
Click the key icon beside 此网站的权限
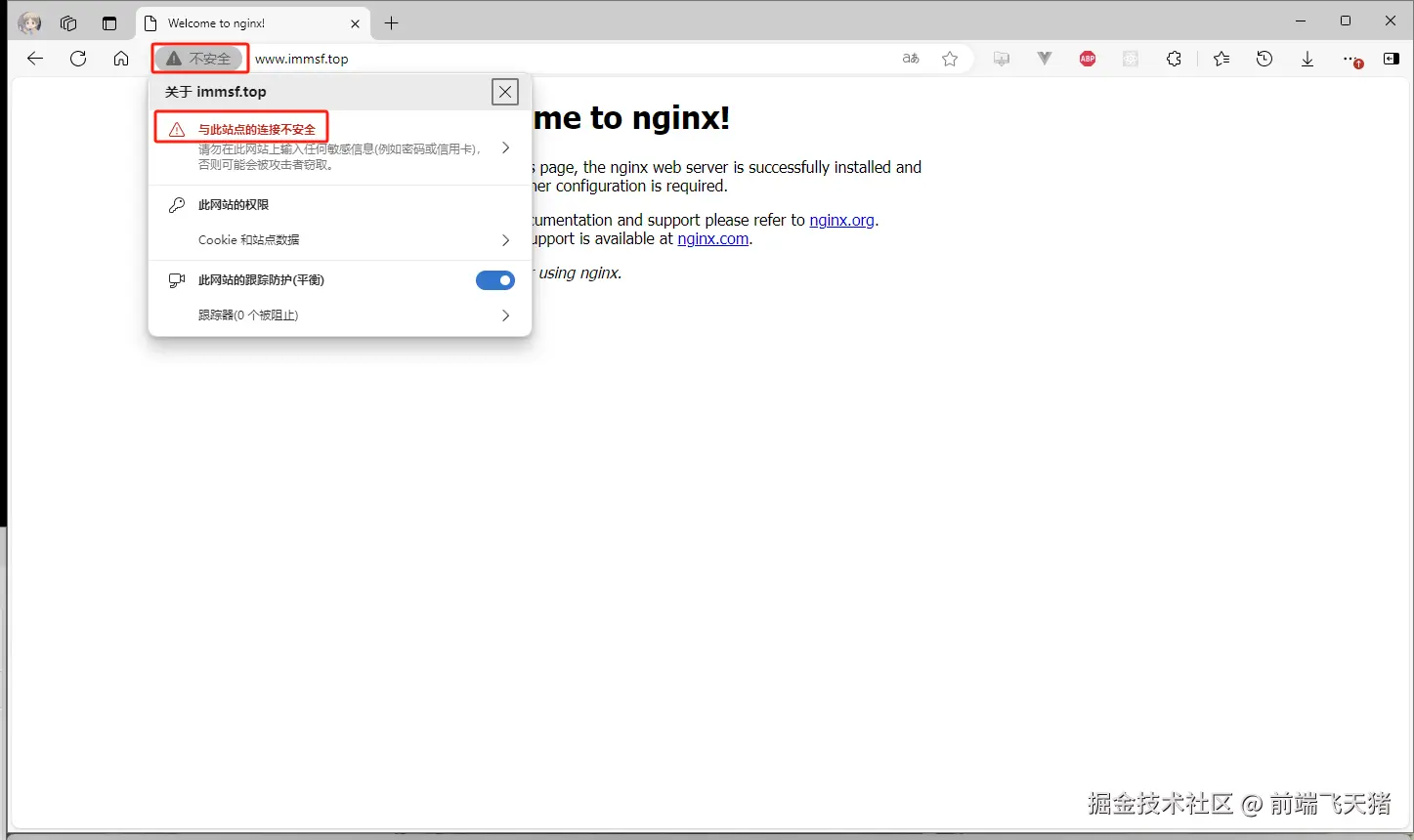point(177,205)
